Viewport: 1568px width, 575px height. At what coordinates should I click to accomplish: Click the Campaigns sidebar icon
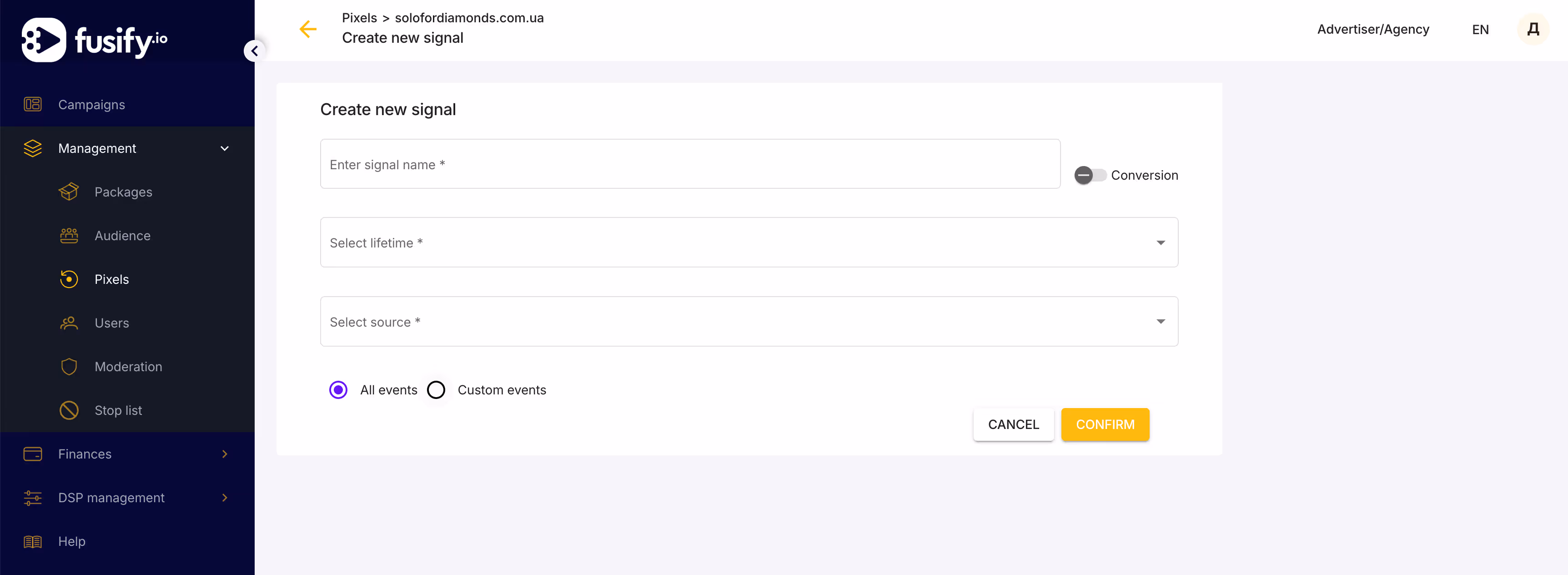[x=32, y=104]
